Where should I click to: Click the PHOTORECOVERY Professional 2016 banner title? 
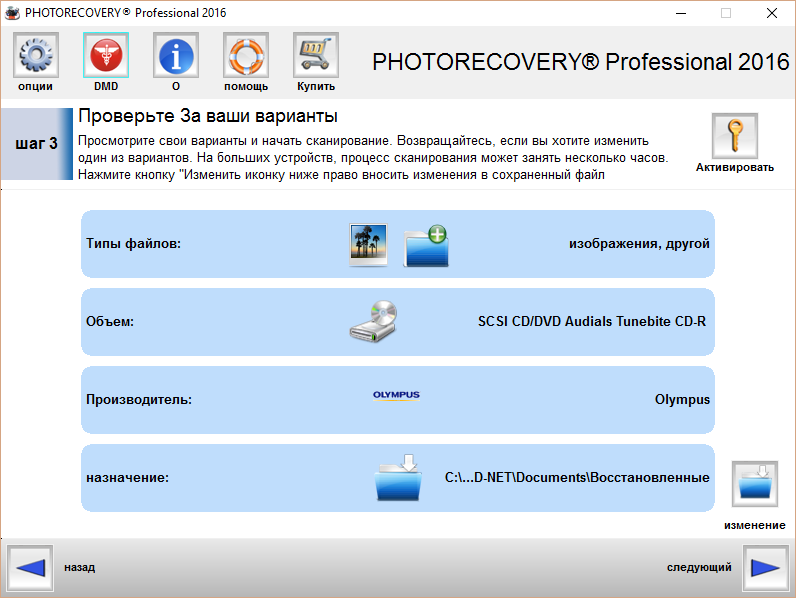click(581, 62)
